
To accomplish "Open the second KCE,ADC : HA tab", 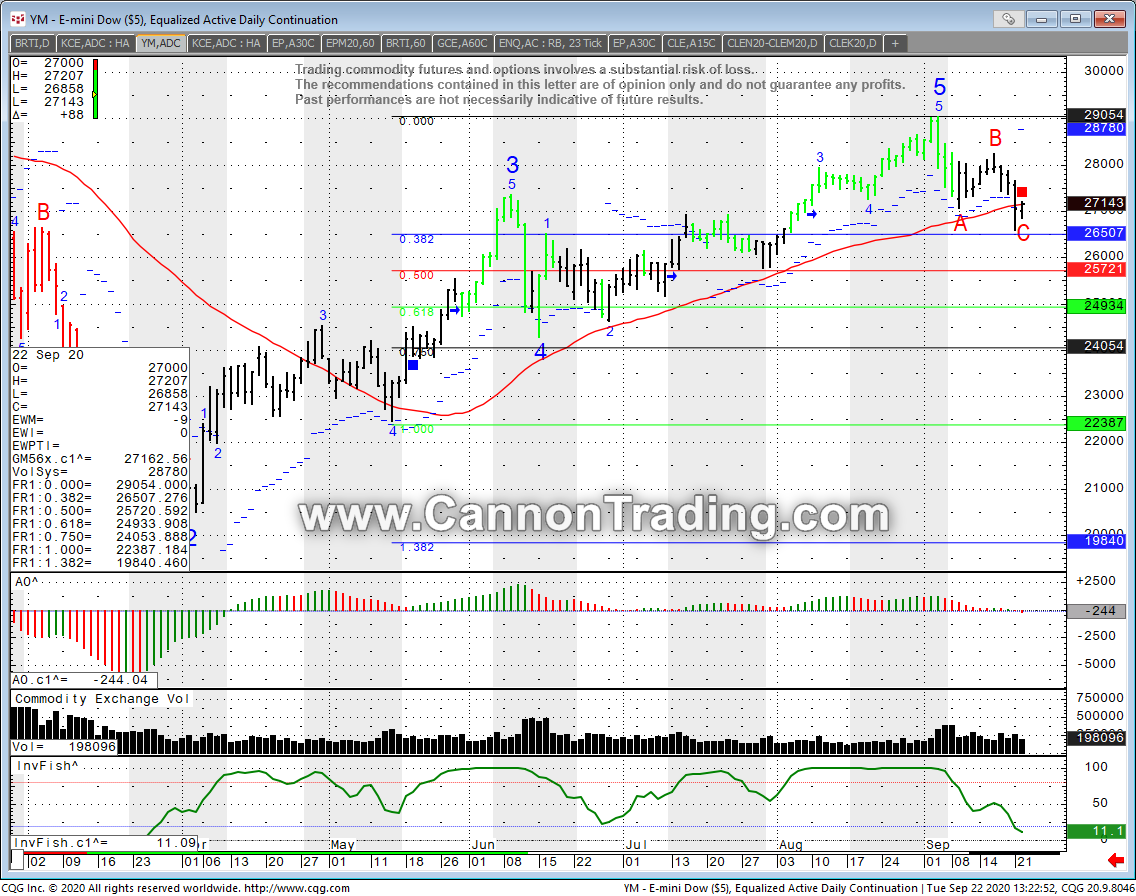I will (226, 43).
